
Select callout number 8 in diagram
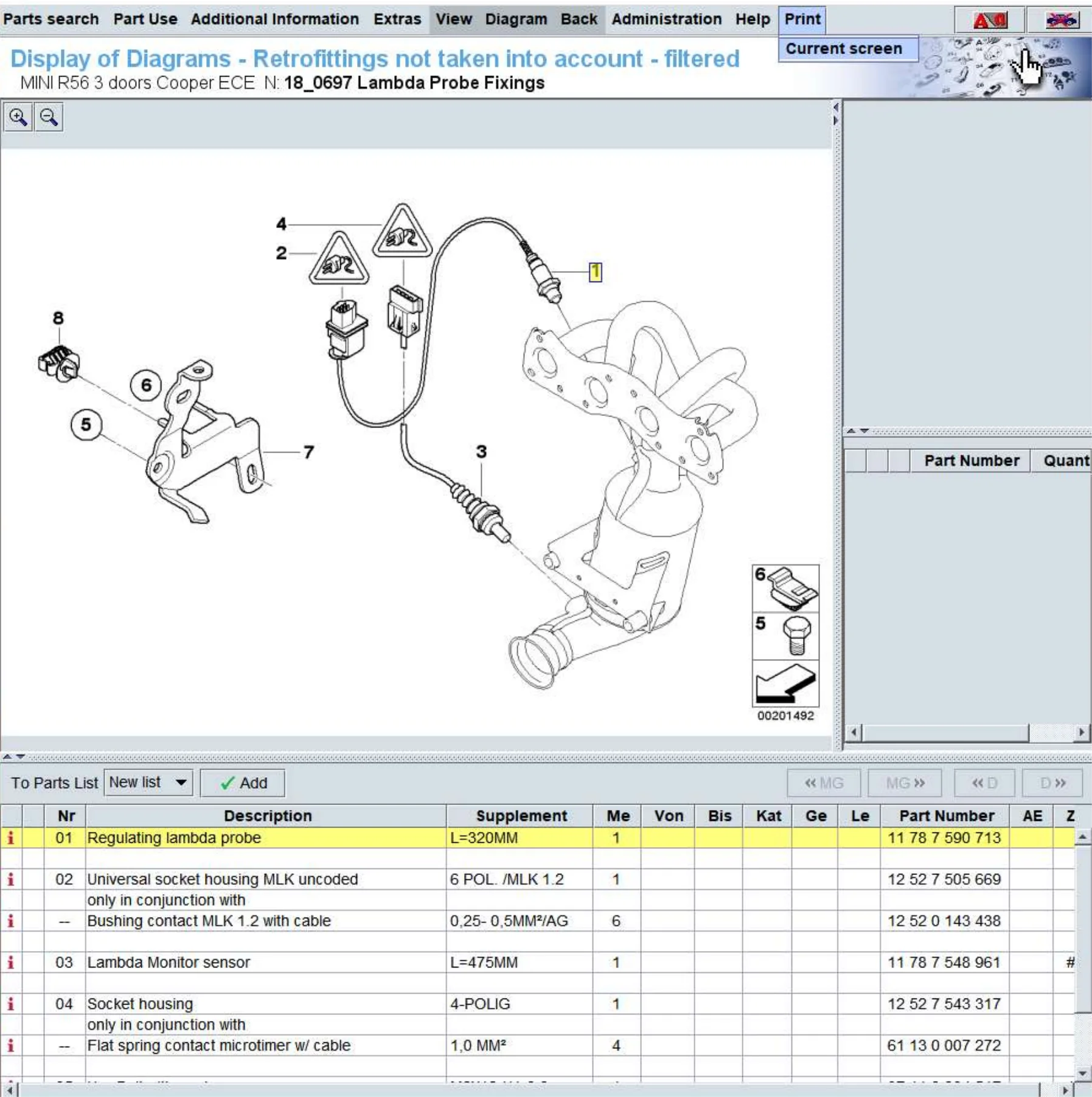coord(58,318)
